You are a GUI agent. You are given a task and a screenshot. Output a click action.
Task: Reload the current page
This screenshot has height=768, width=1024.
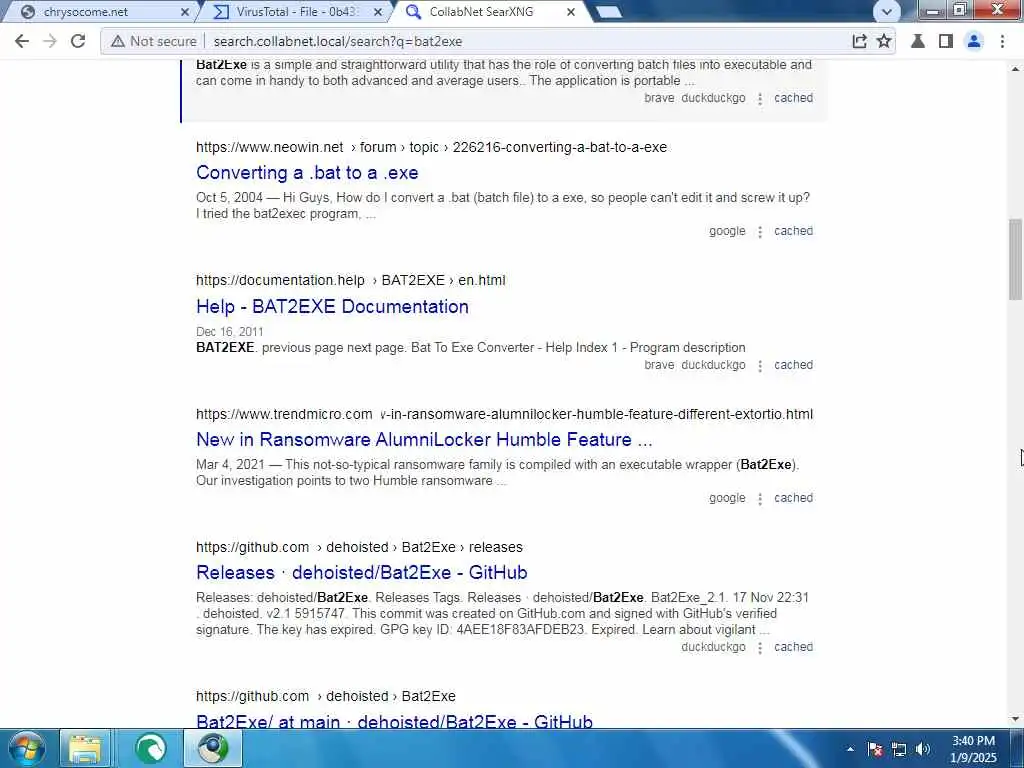(78, 41)
